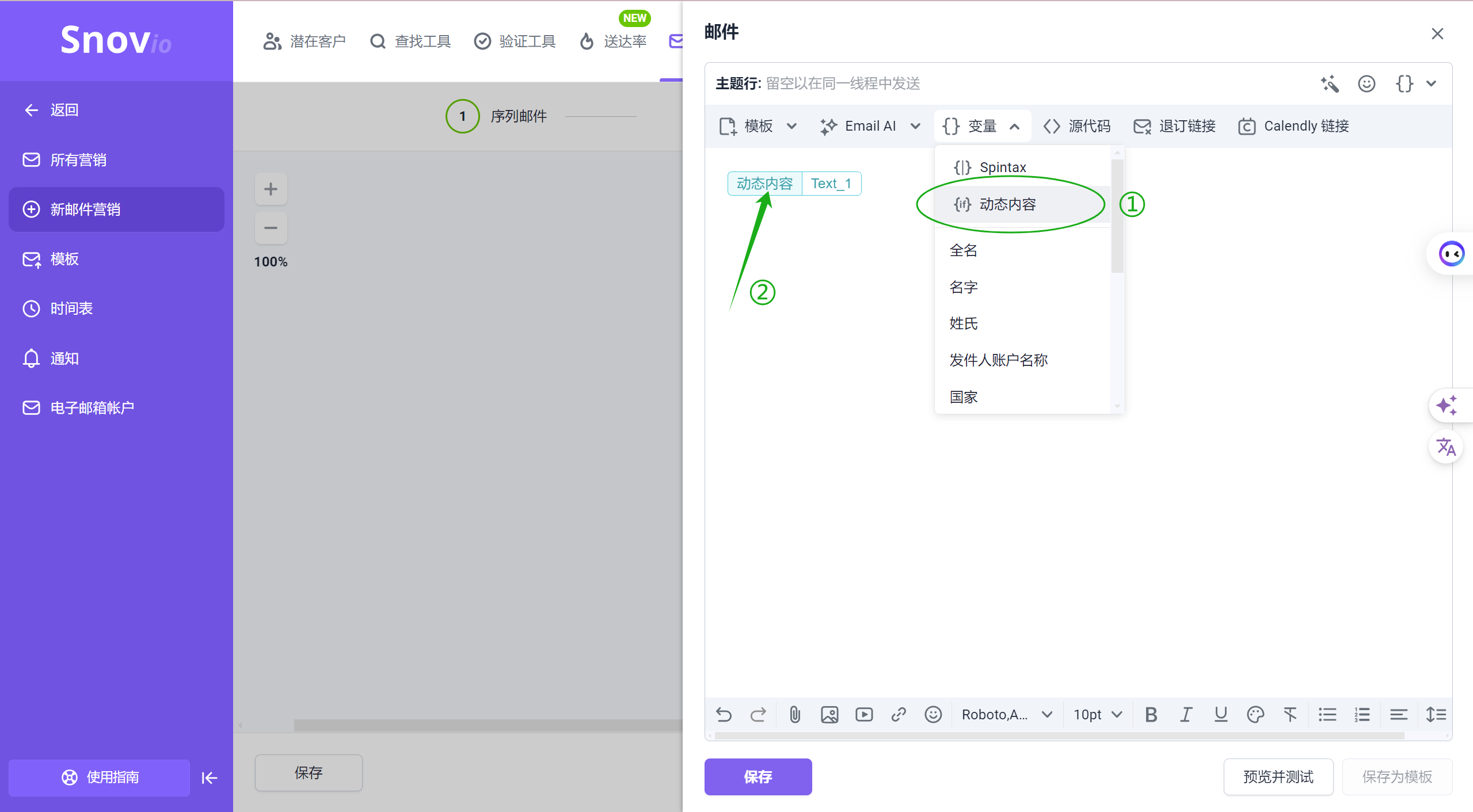Select 发件人账户名称 variable

tap(1022, 360)
